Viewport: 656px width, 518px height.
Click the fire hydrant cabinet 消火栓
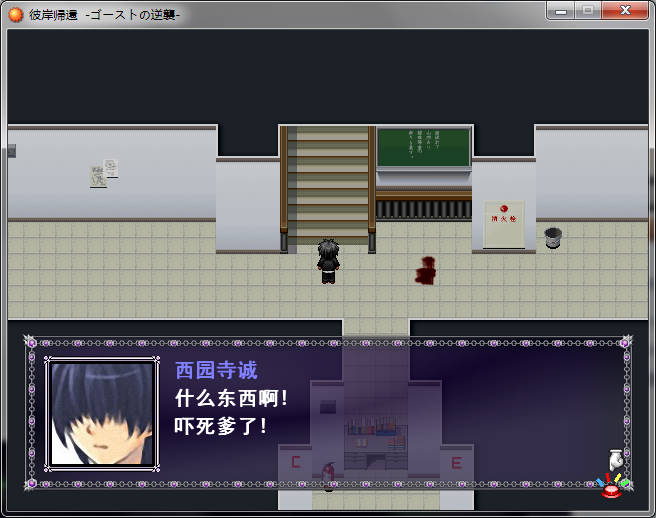tap(504, 224)
